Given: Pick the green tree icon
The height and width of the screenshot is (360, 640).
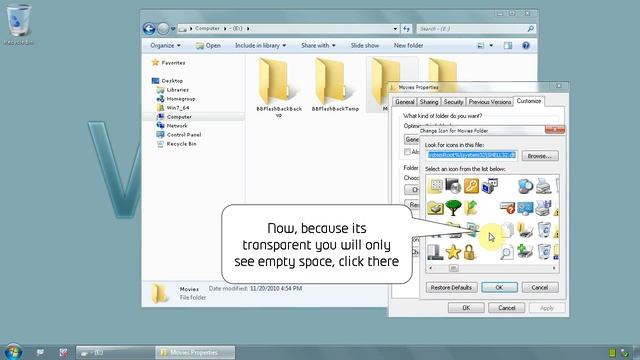Looking at the screenshot, I should click(x=453, y=208).
